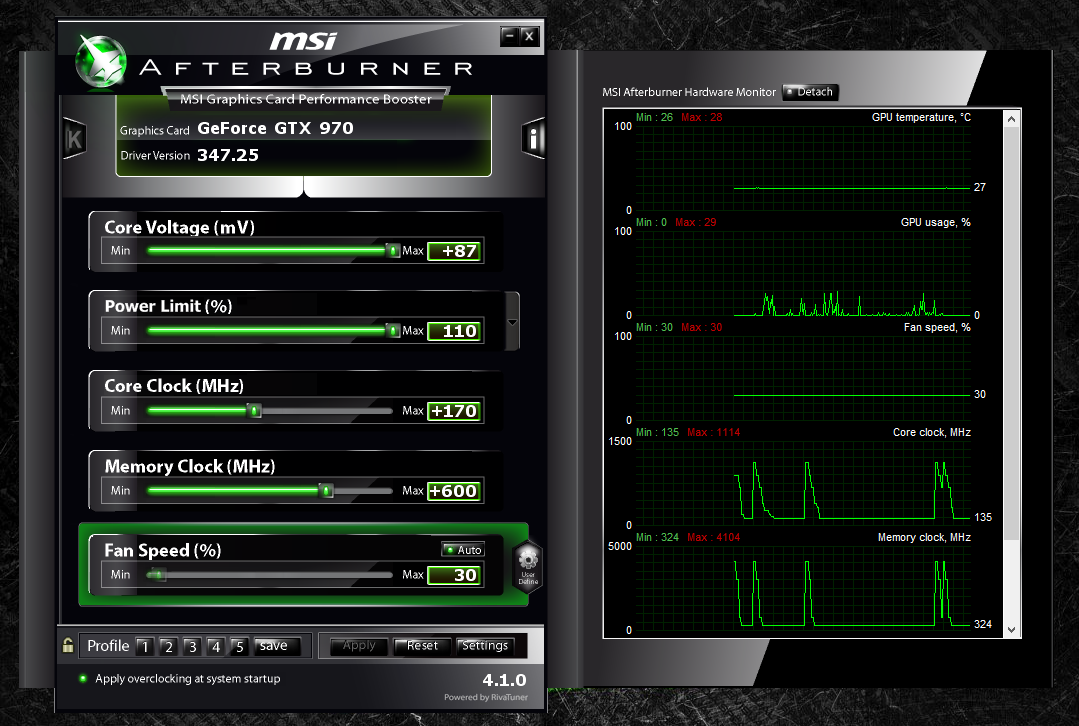Click the Core Clock slider handle
The image size is (1079, 726).
[x=255, y=411]
